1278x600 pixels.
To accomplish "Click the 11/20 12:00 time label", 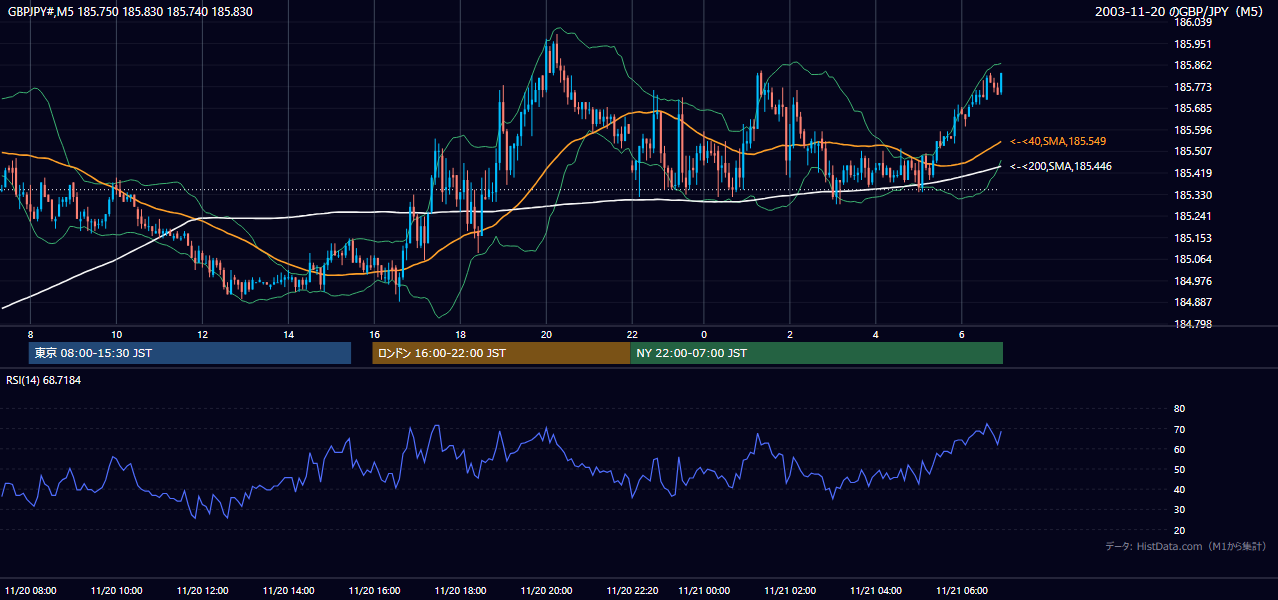I will 203,590.
